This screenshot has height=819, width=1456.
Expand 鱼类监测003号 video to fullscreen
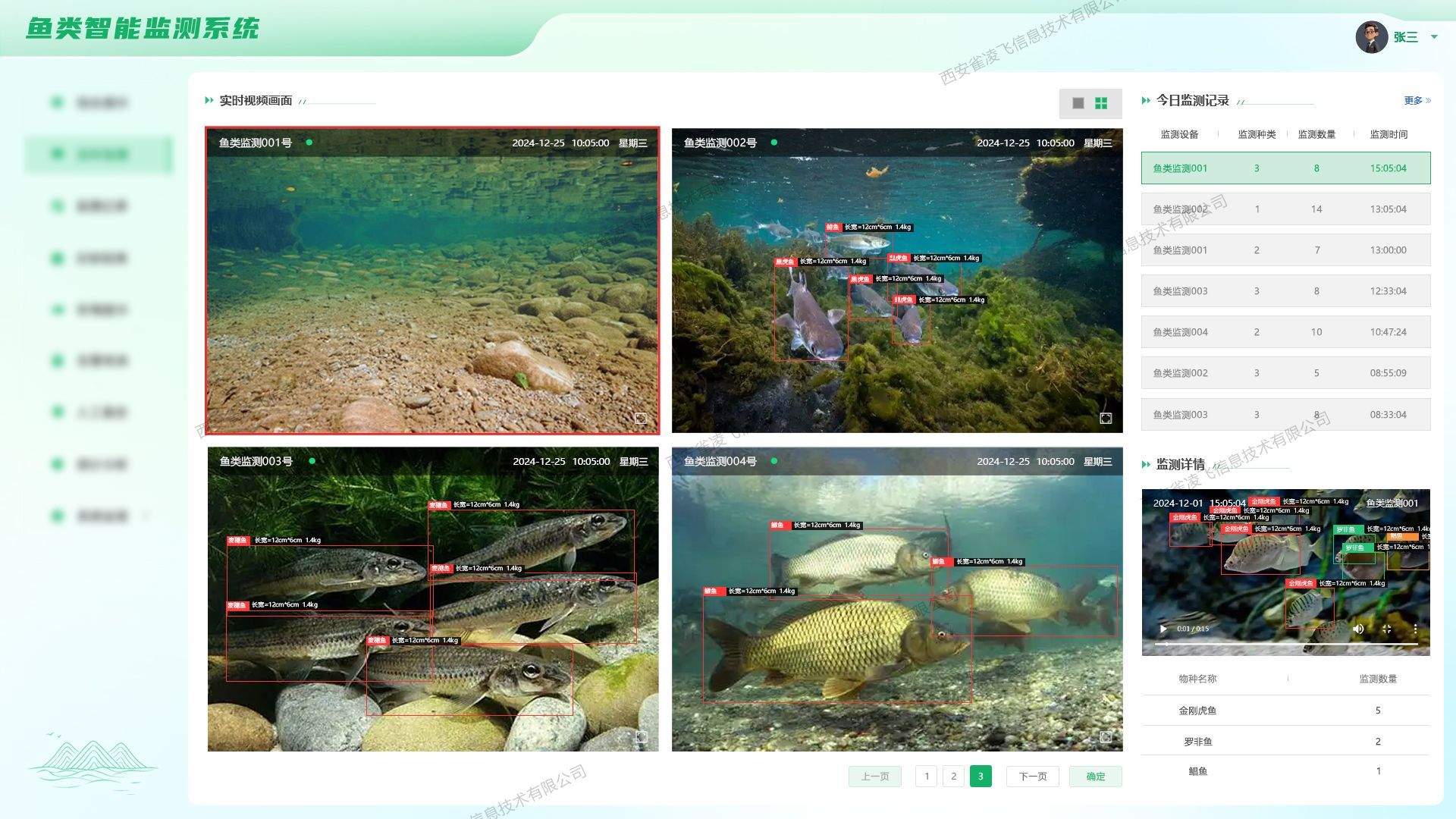641,737
